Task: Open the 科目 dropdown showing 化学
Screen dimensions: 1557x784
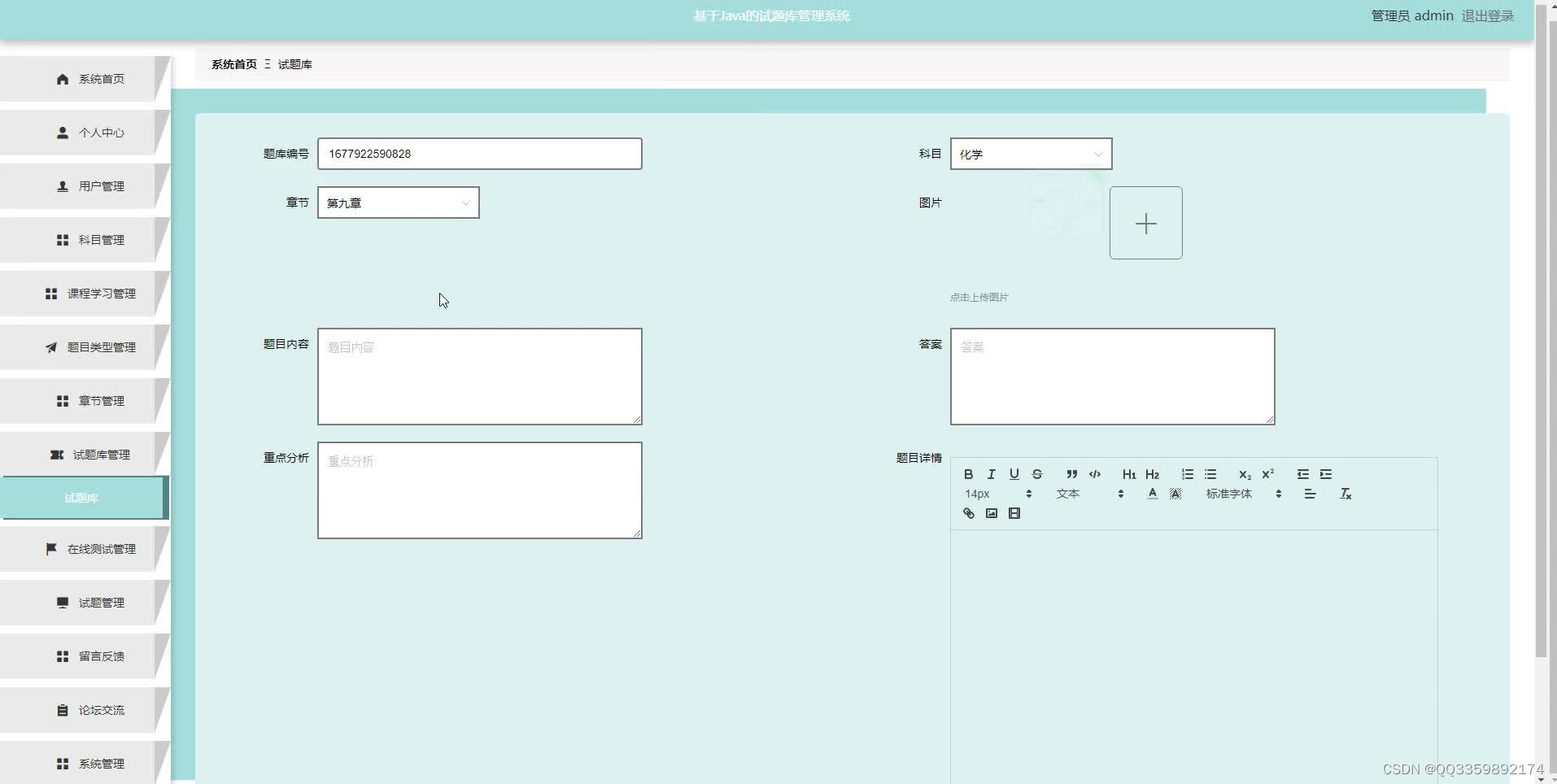Action: pos(1031,154)
